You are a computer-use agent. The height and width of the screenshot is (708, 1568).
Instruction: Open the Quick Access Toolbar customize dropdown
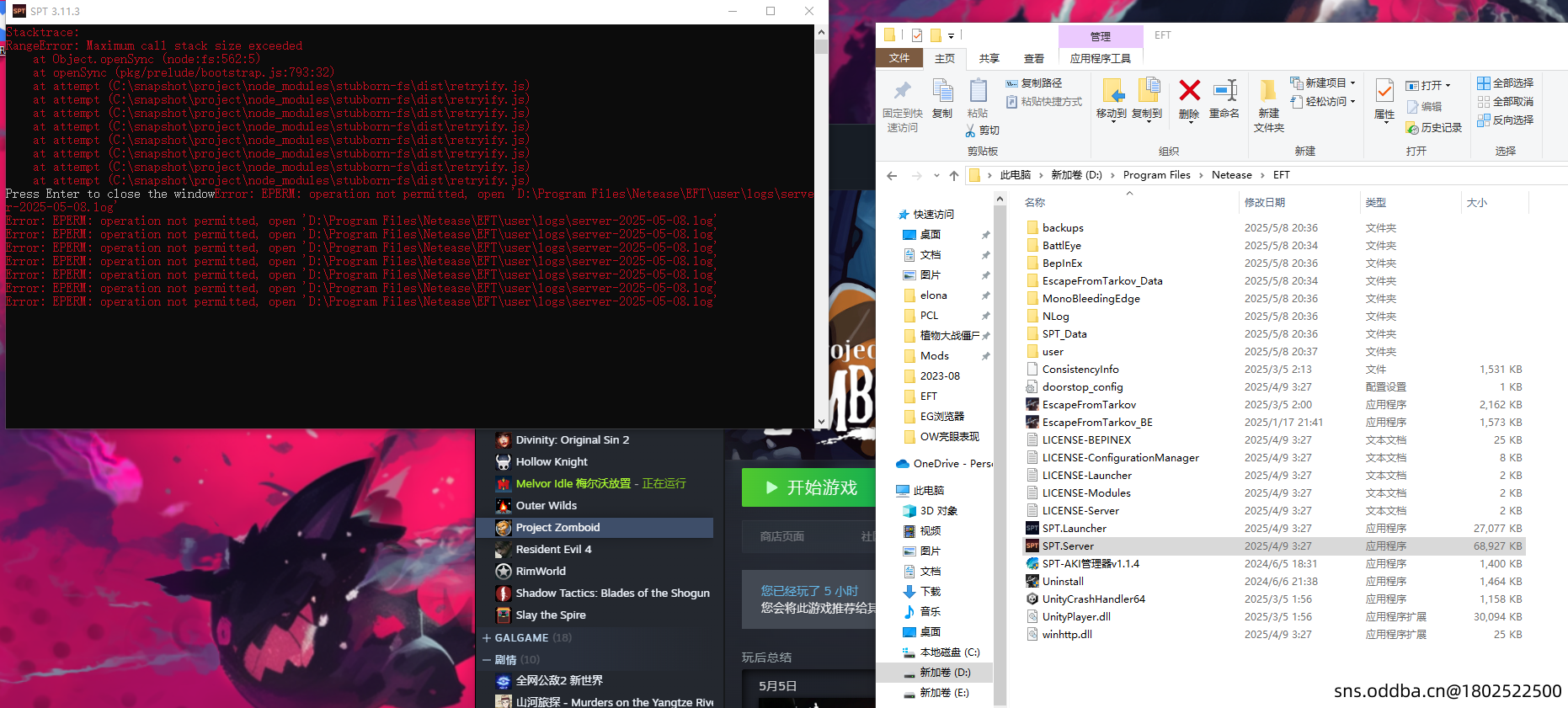click(x=951, y=35)
